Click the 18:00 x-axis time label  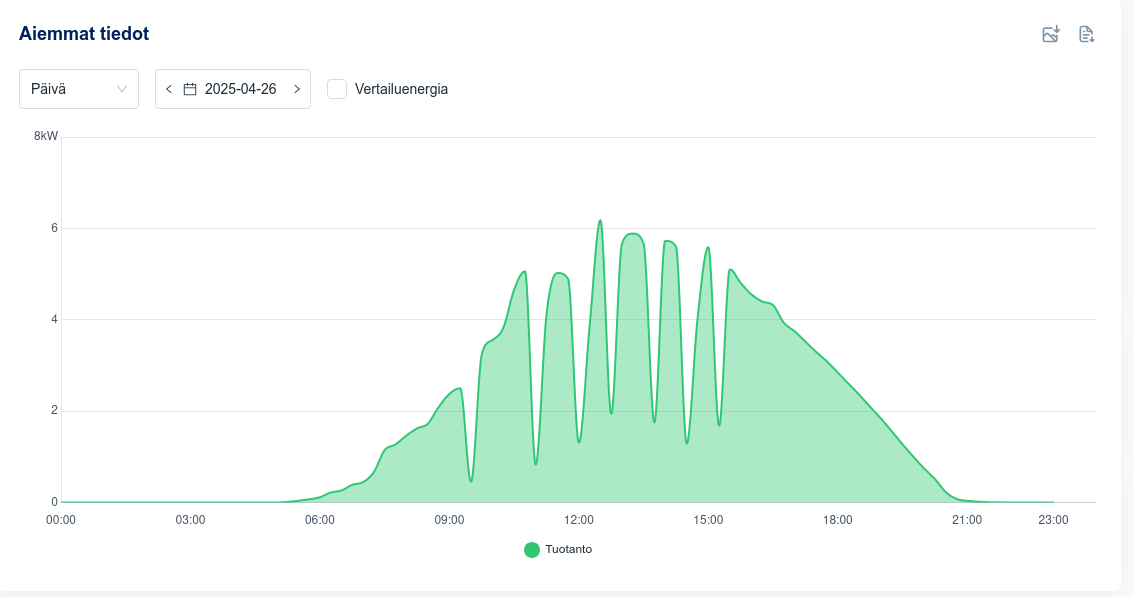838,520
